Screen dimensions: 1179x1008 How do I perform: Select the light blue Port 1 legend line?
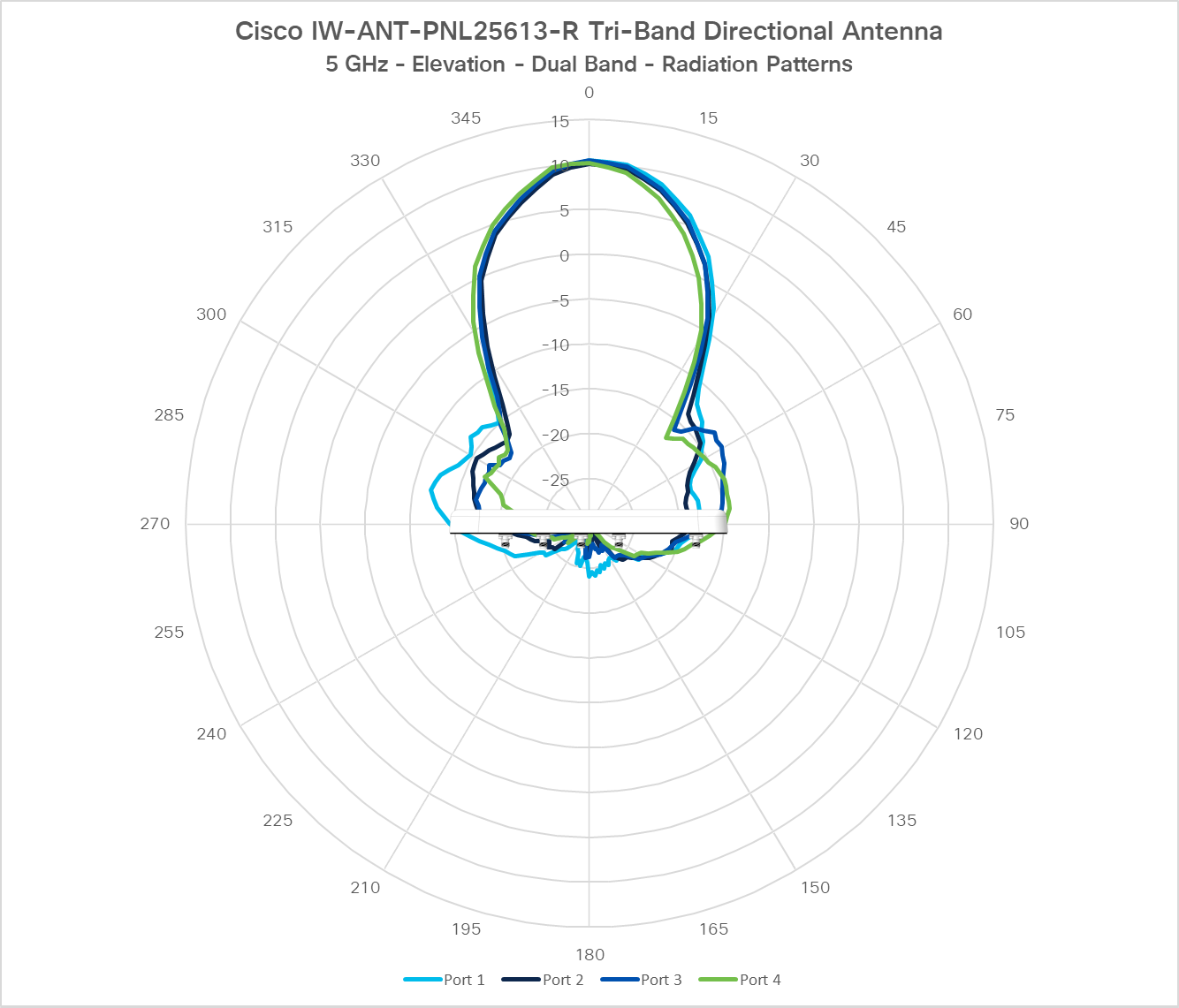point(422,980)
